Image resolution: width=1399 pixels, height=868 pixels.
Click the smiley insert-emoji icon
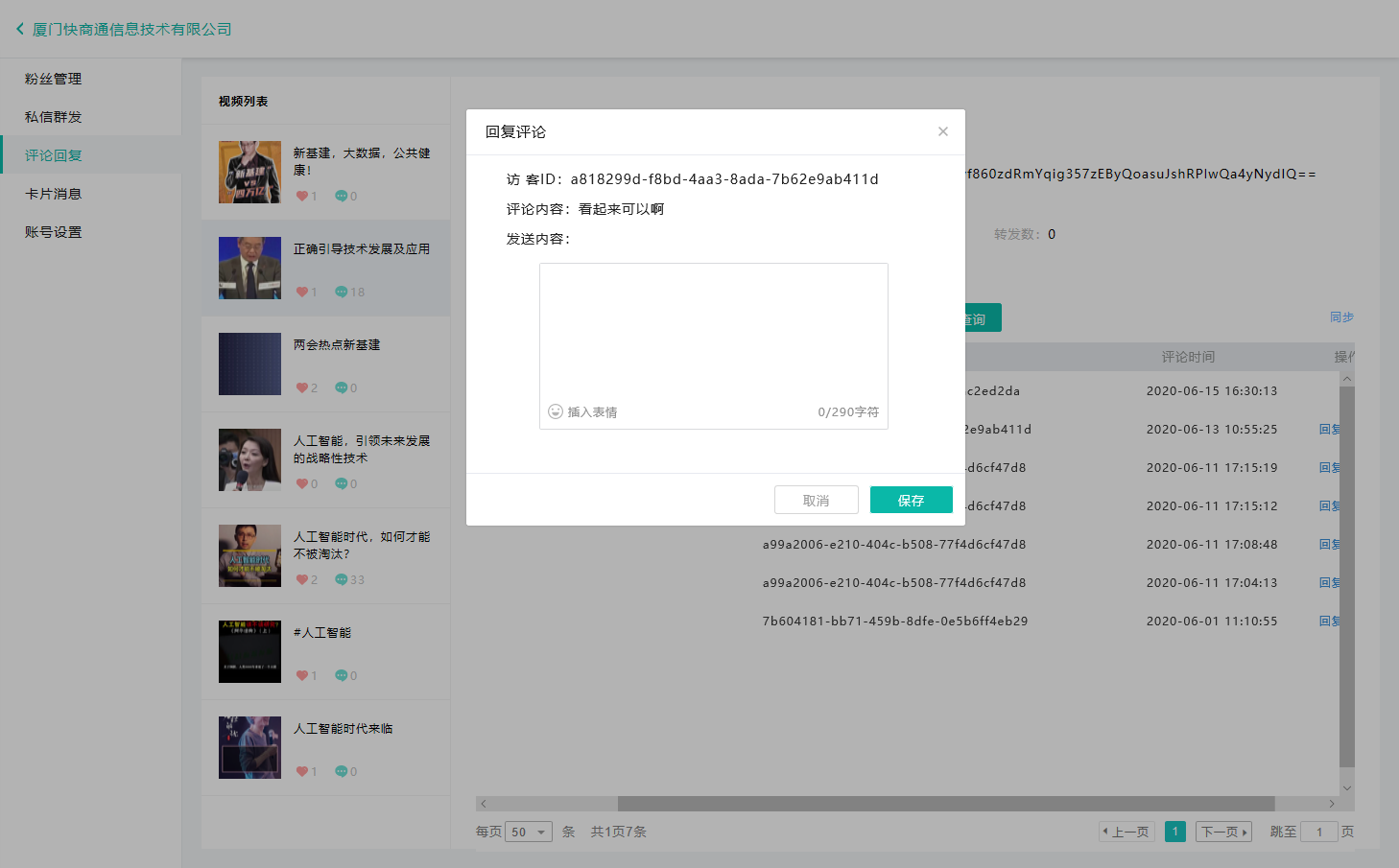(556, 411)
